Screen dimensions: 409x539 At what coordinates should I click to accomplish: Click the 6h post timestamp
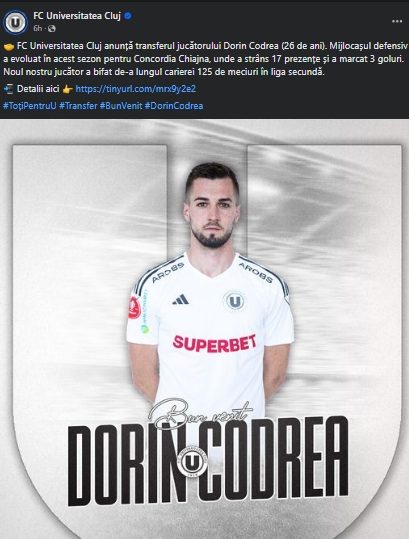tap(37, 29)
